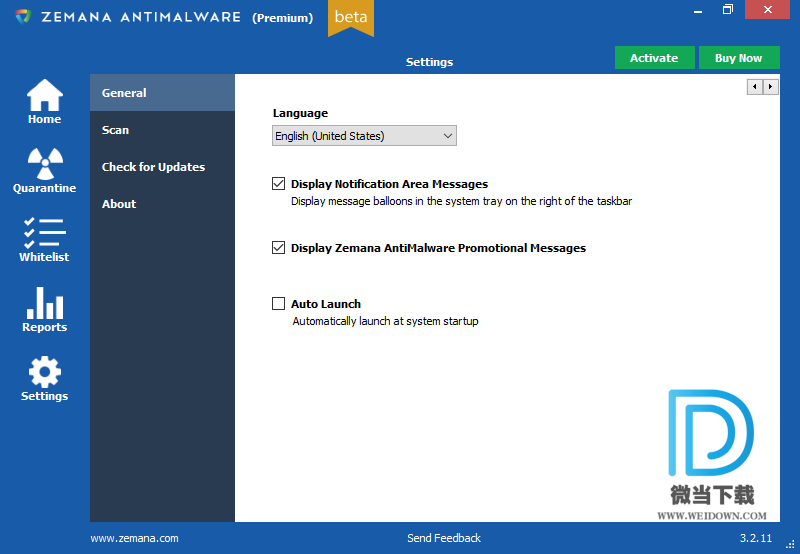Open the Home section

tap(44, 102)
